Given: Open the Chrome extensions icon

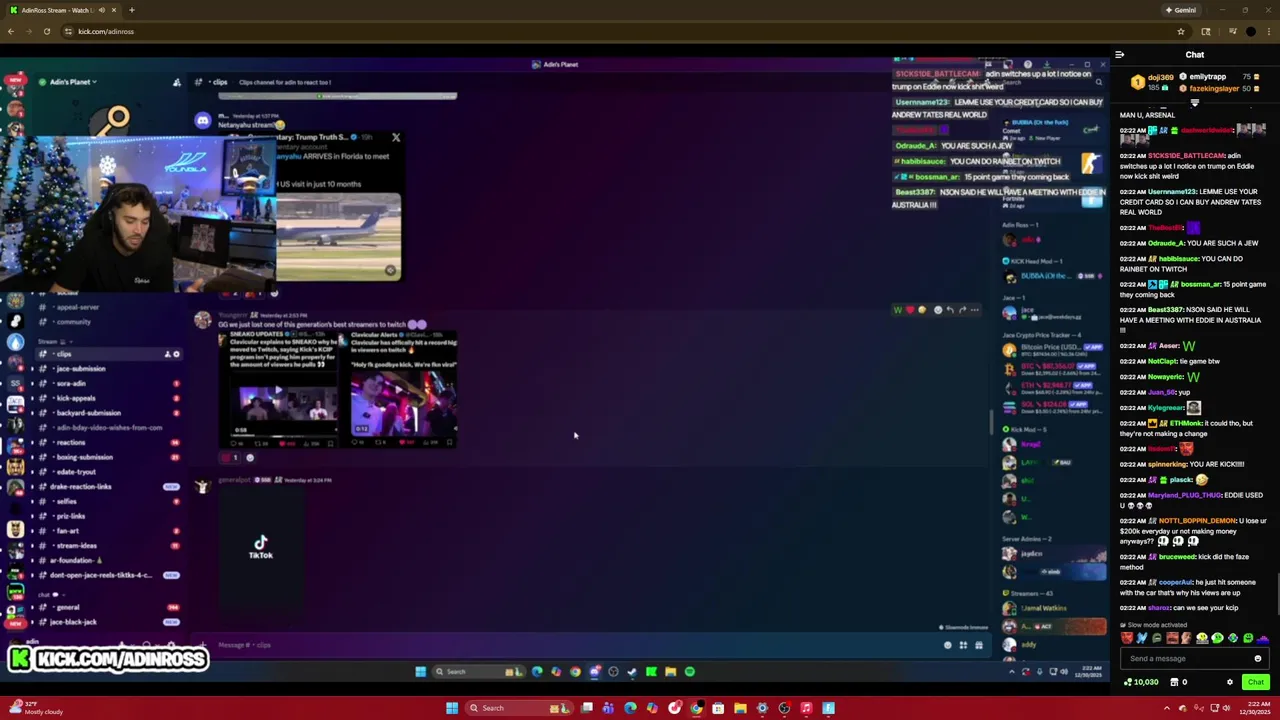Looking at the screenshot, I should coord(1206,31).
